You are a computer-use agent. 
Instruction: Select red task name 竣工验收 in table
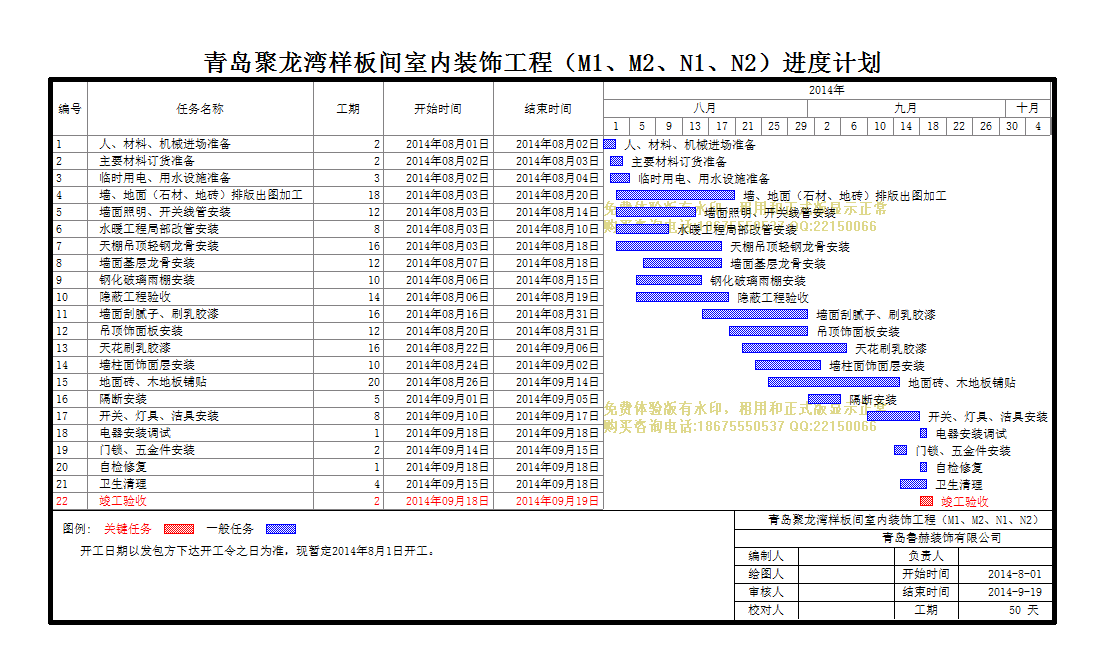(x=123, y=501)
